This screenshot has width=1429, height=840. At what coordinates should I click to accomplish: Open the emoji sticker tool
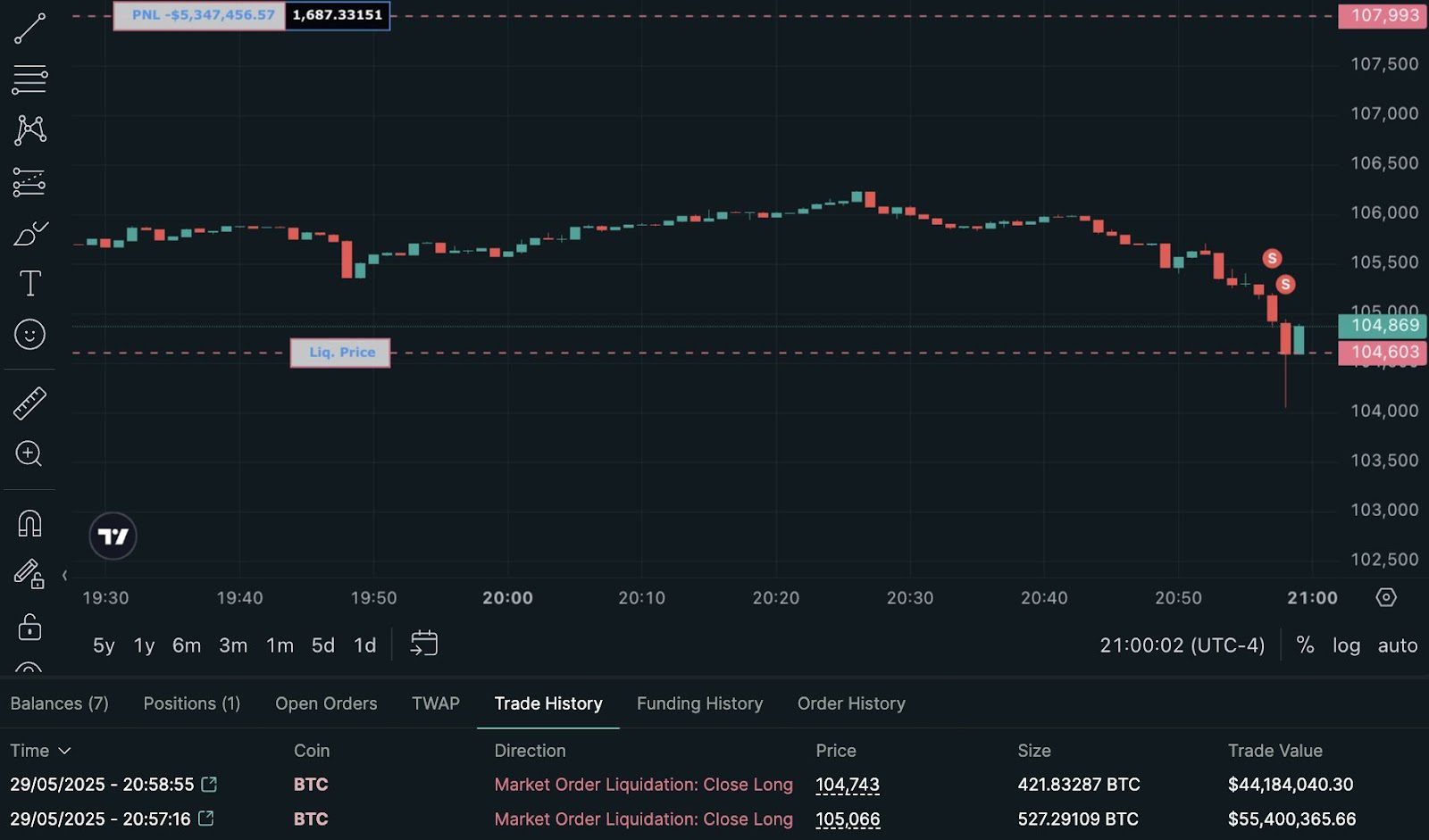coord(29,335)
